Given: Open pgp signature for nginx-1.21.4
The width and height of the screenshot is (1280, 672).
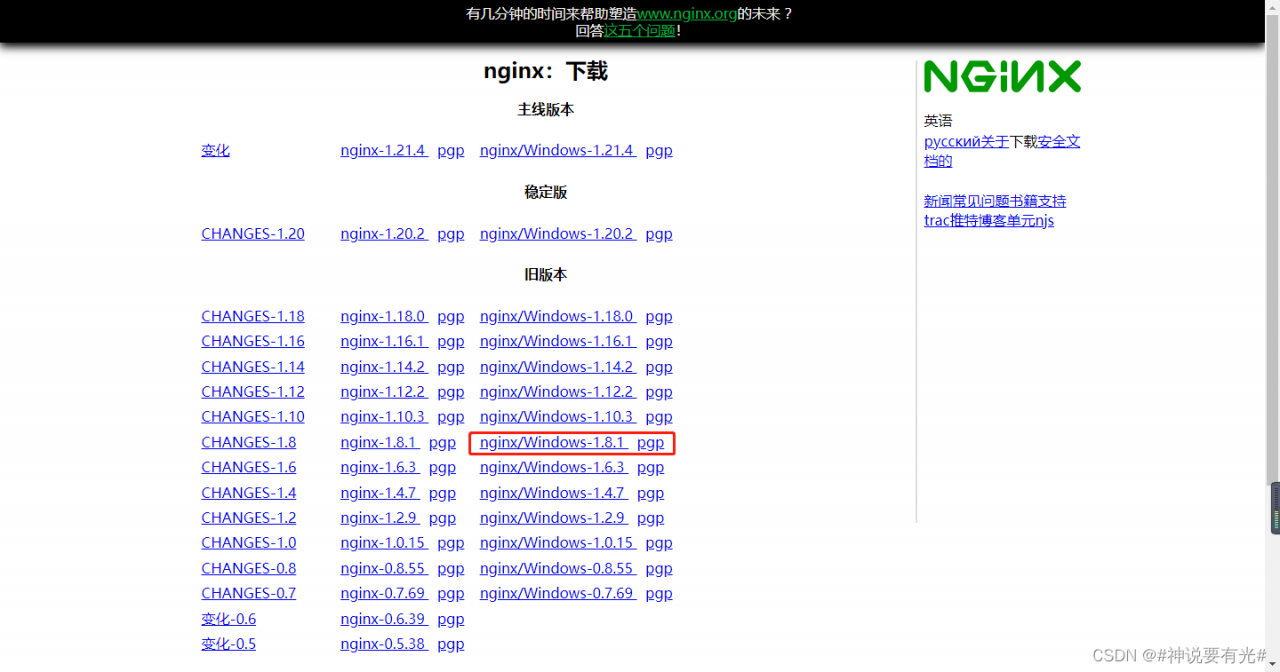Looking at the screenshot, I should pos(451,150).
